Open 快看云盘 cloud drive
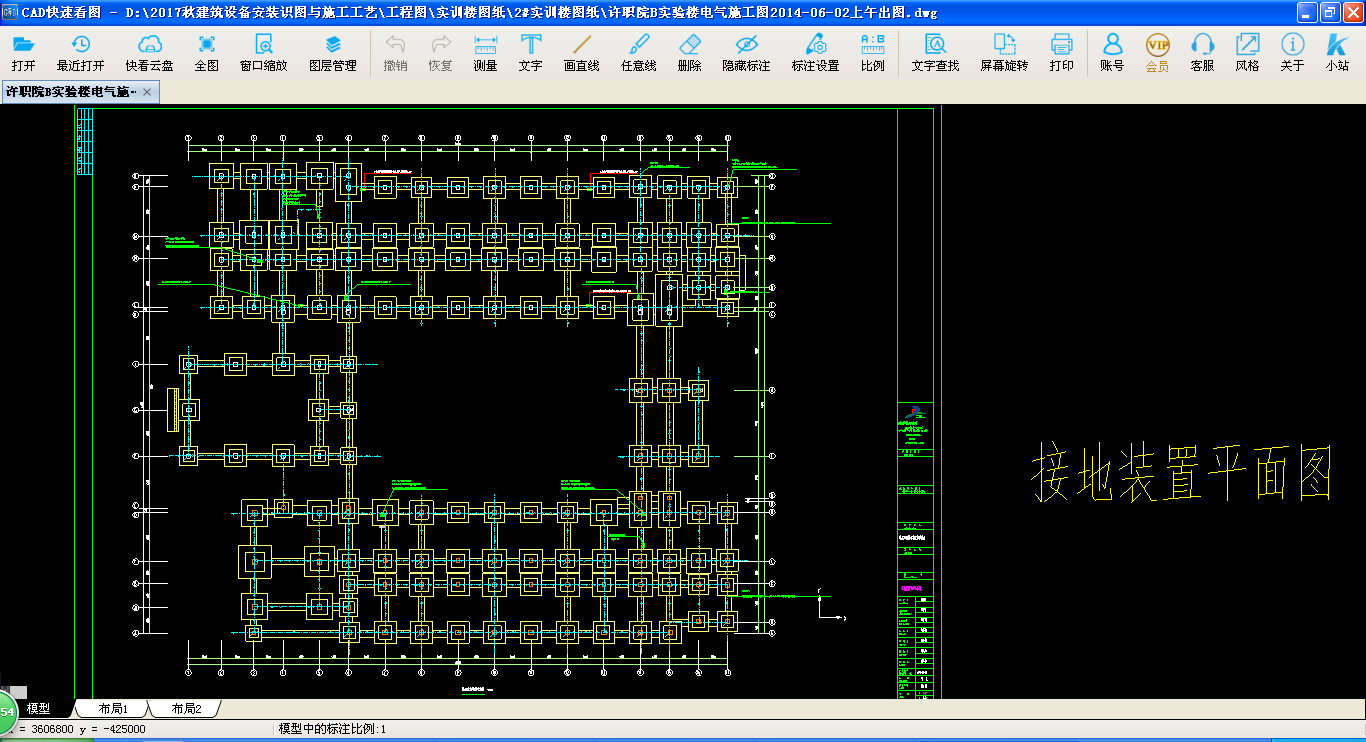The width and height of the screenshot is (1366, 742). [x=149, y=52]
